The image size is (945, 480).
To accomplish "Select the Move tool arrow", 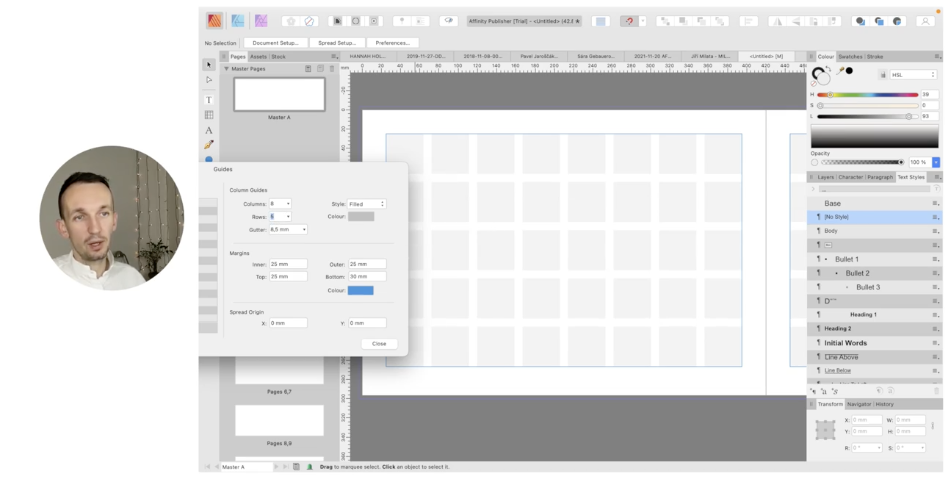I will tap(209, 65).
